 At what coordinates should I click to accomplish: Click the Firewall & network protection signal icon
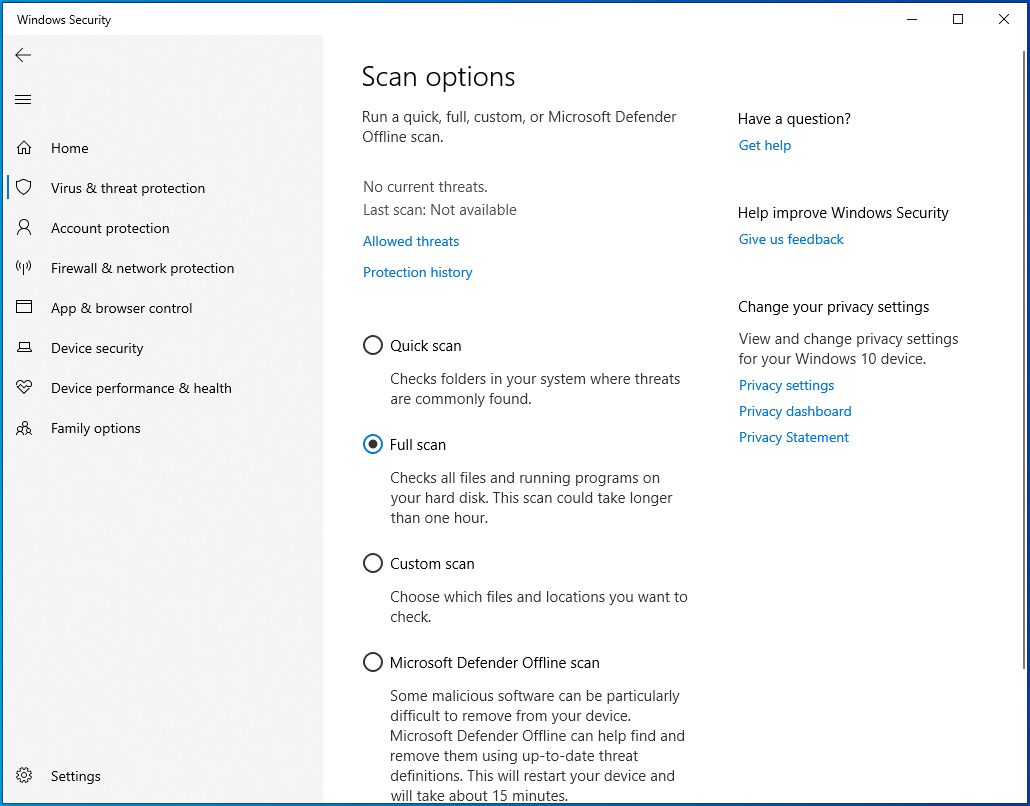[23, 268]
